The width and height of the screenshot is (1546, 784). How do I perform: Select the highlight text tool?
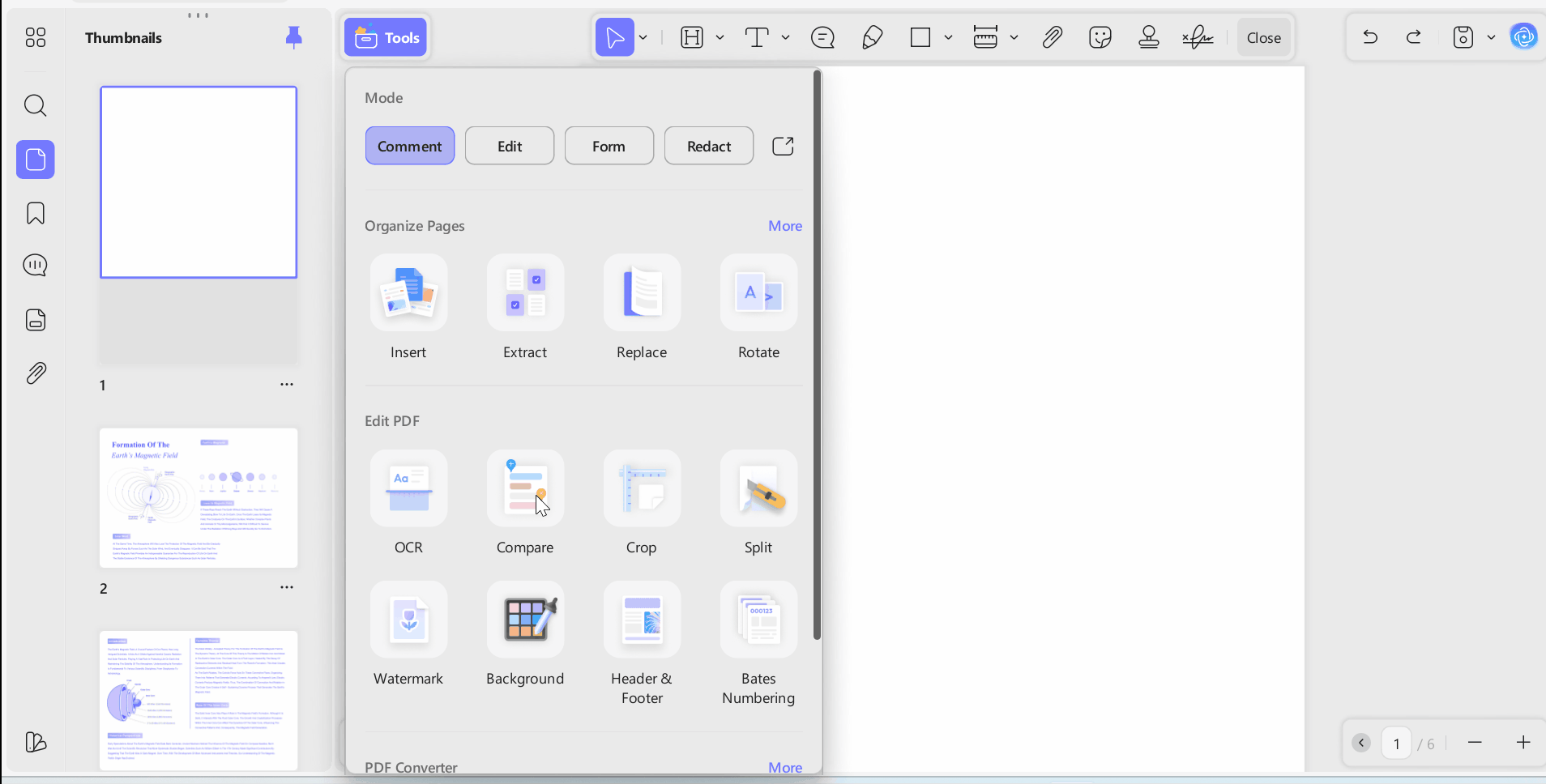pyautogui.click(x=692, y=37)
